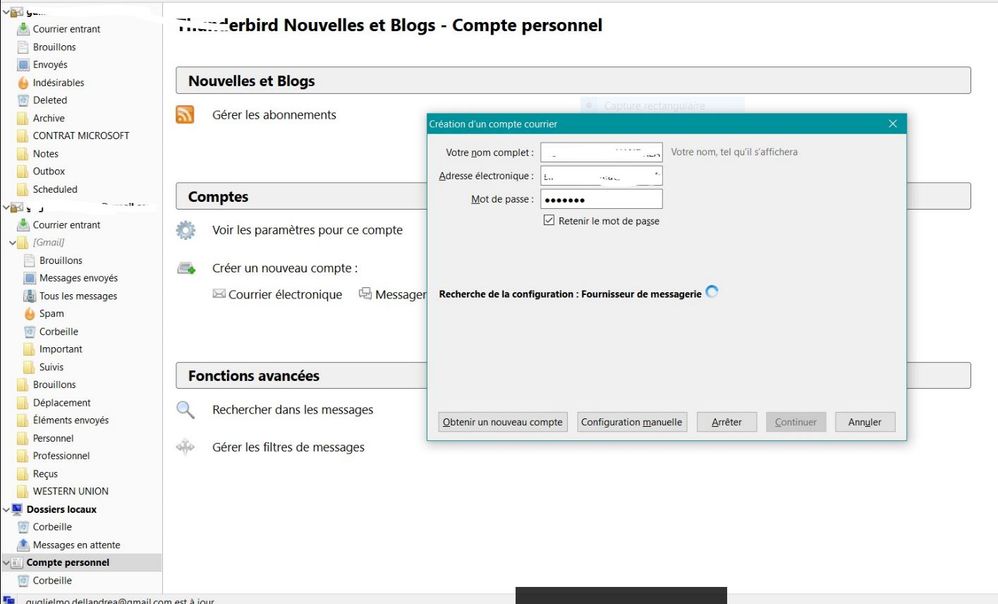Click the Deleted trash icon

23,101
